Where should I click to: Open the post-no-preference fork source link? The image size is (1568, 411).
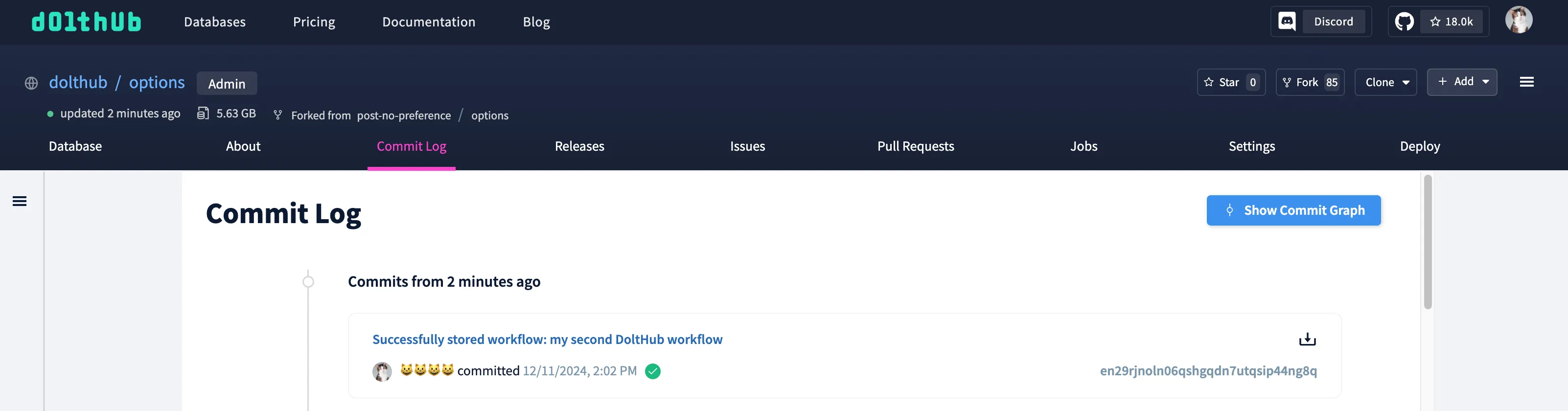click(404, 115)
